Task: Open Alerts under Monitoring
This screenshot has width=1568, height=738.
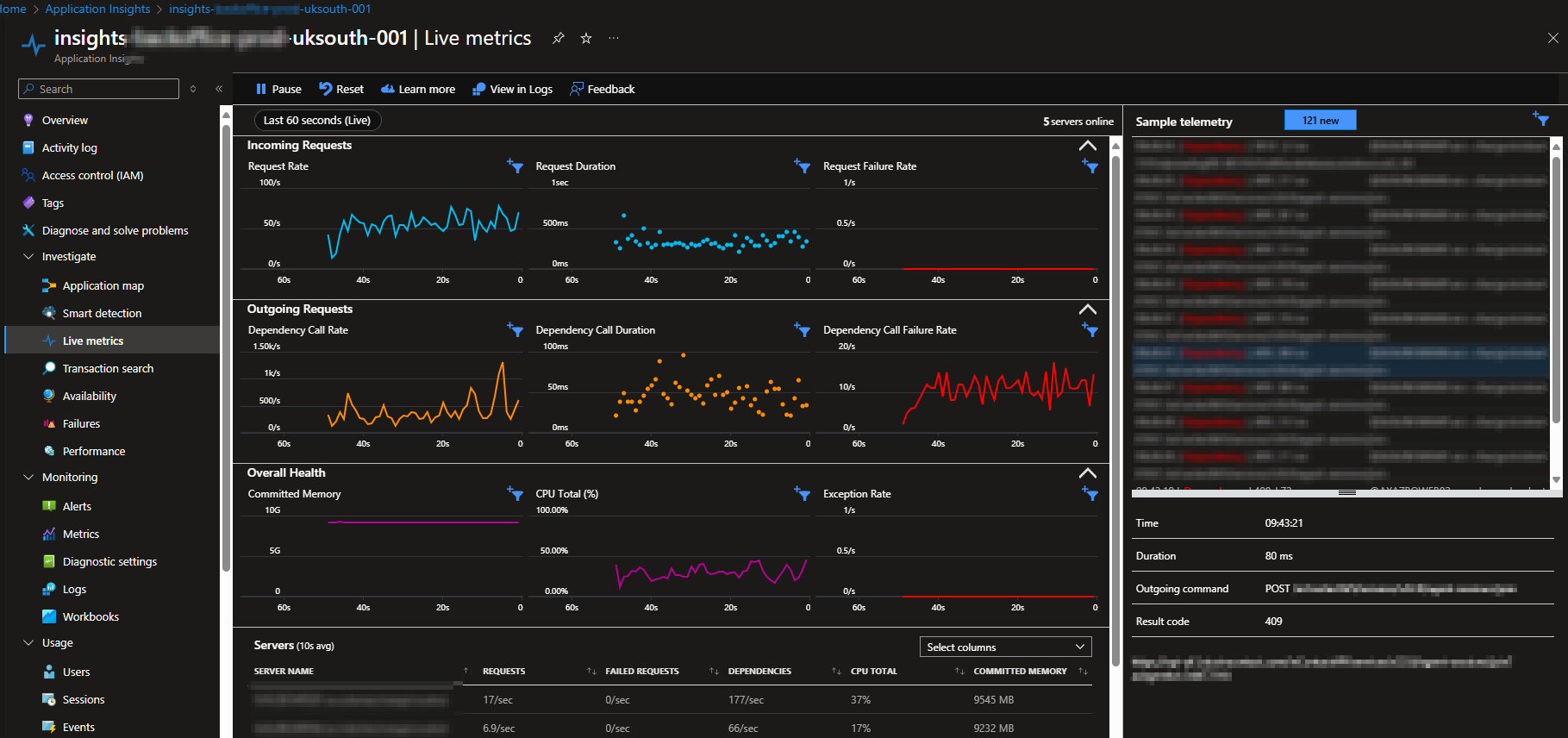Action: click(x=77, y=506)
